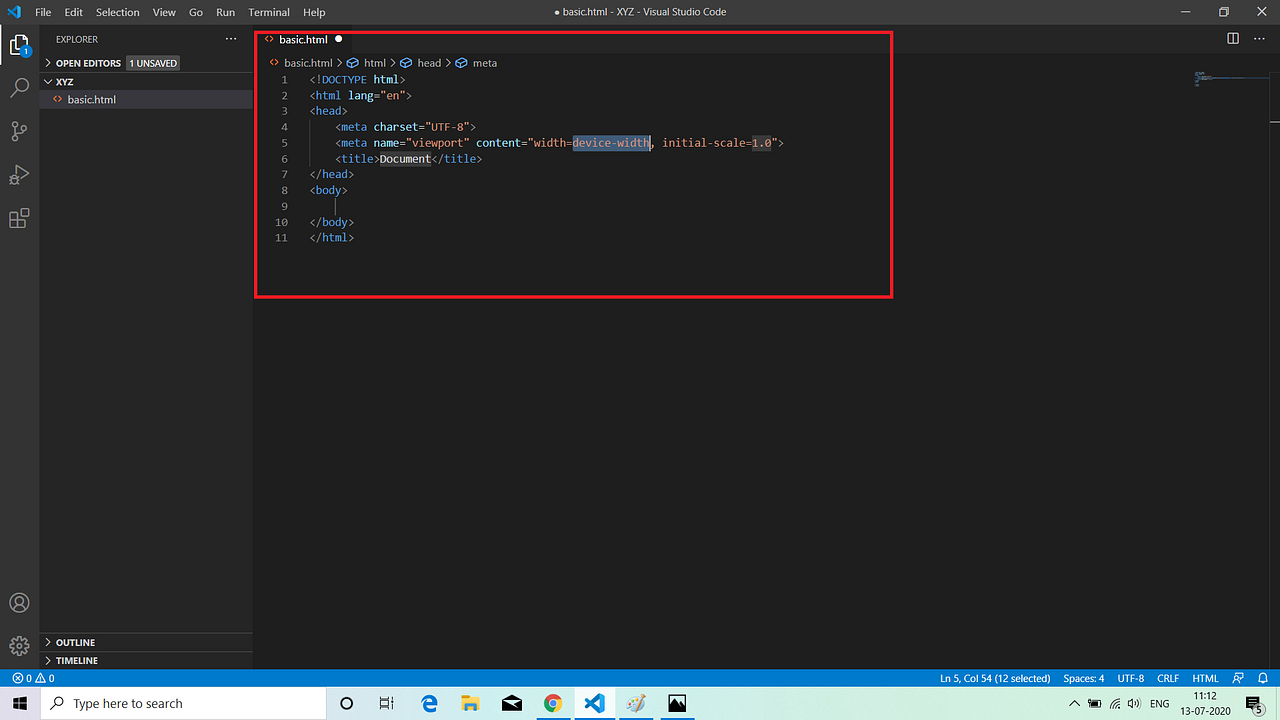Open Run and Debug panel icon
This screenshot has width=1280, height=720.
click(19, 174)
